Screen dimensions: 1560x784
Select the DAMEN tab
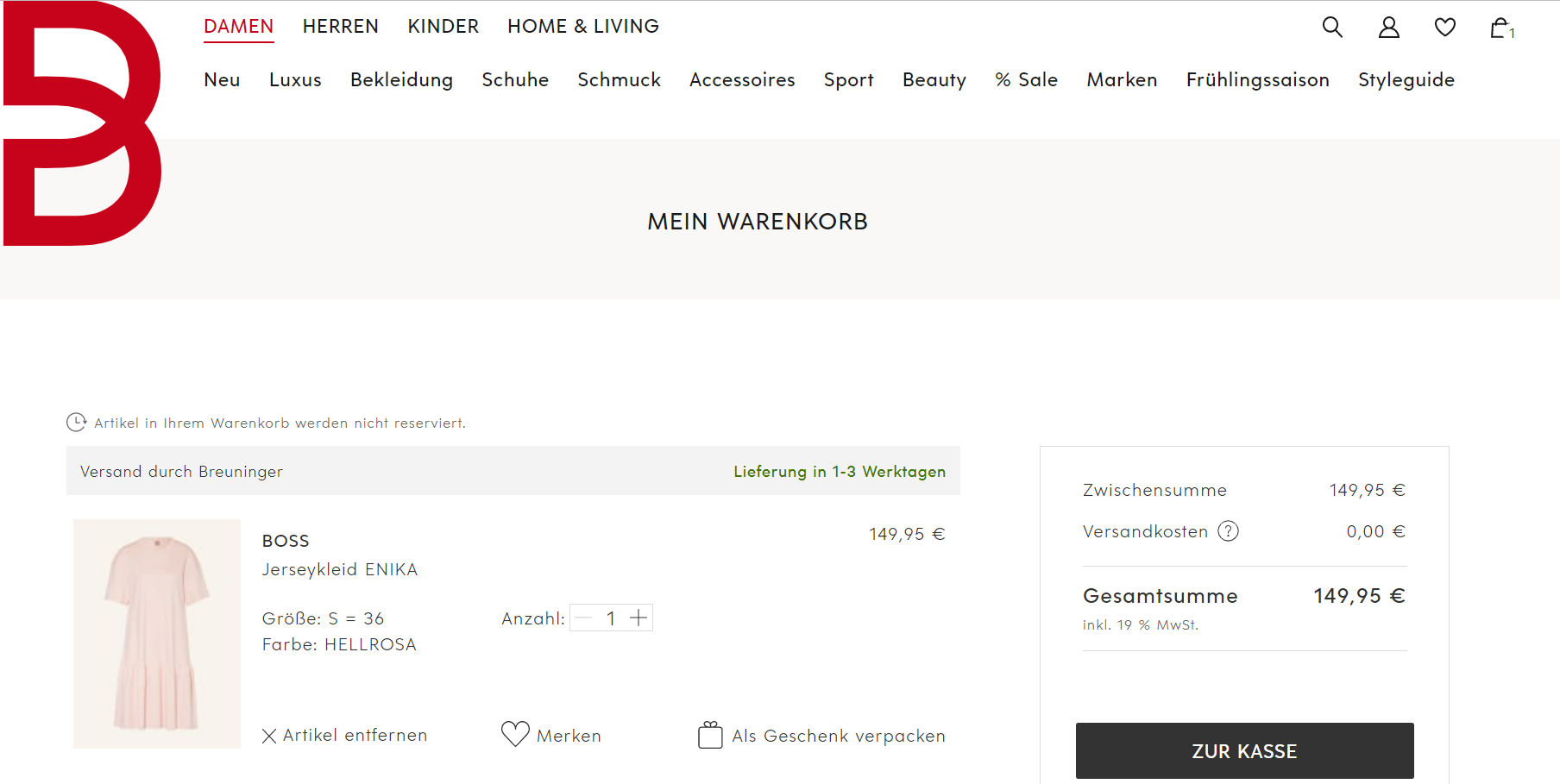[x=239, y=27]
